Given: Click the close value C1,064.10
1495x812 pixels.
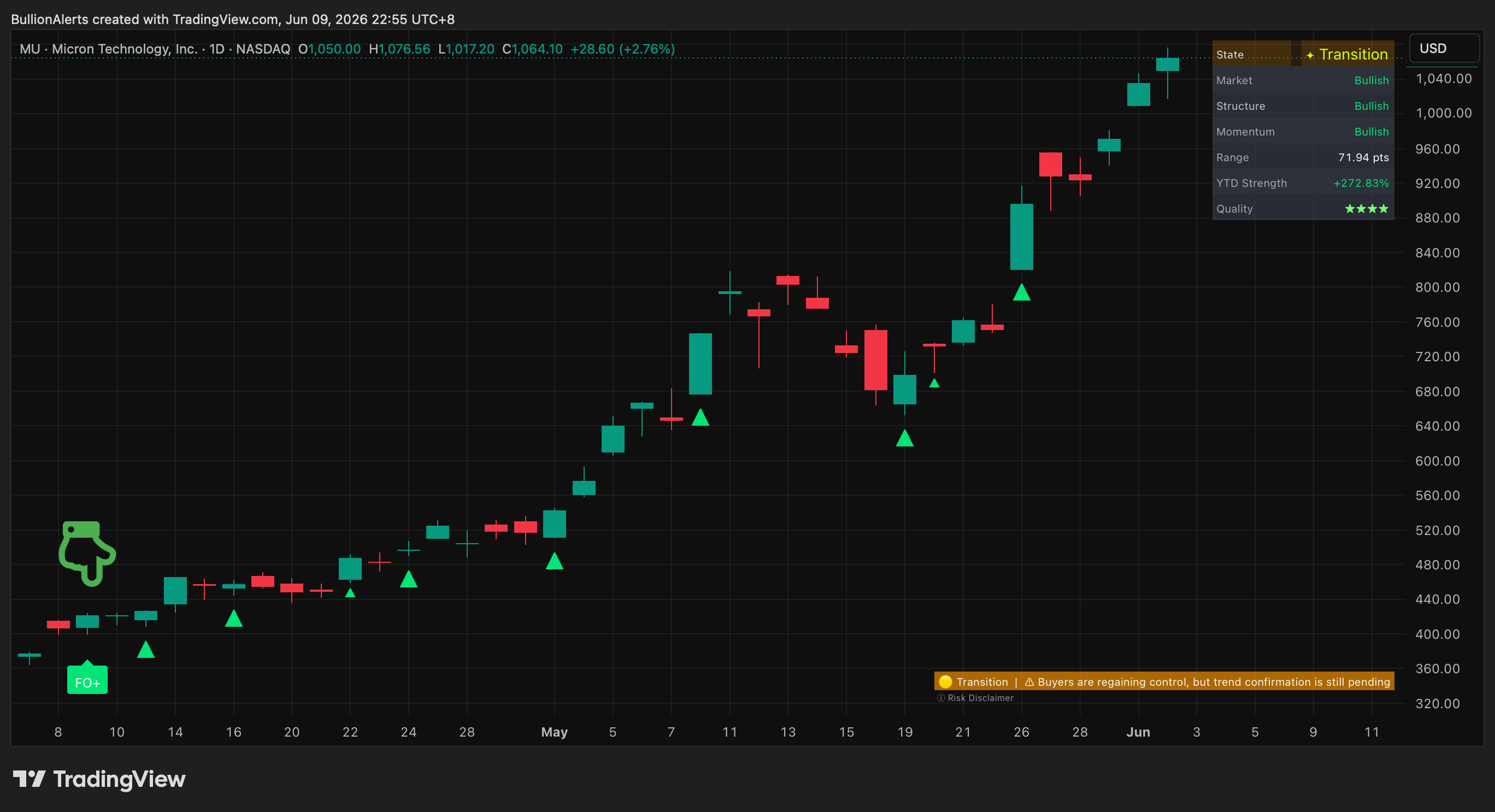Looking at the screenshot, I should click(532, 49).
